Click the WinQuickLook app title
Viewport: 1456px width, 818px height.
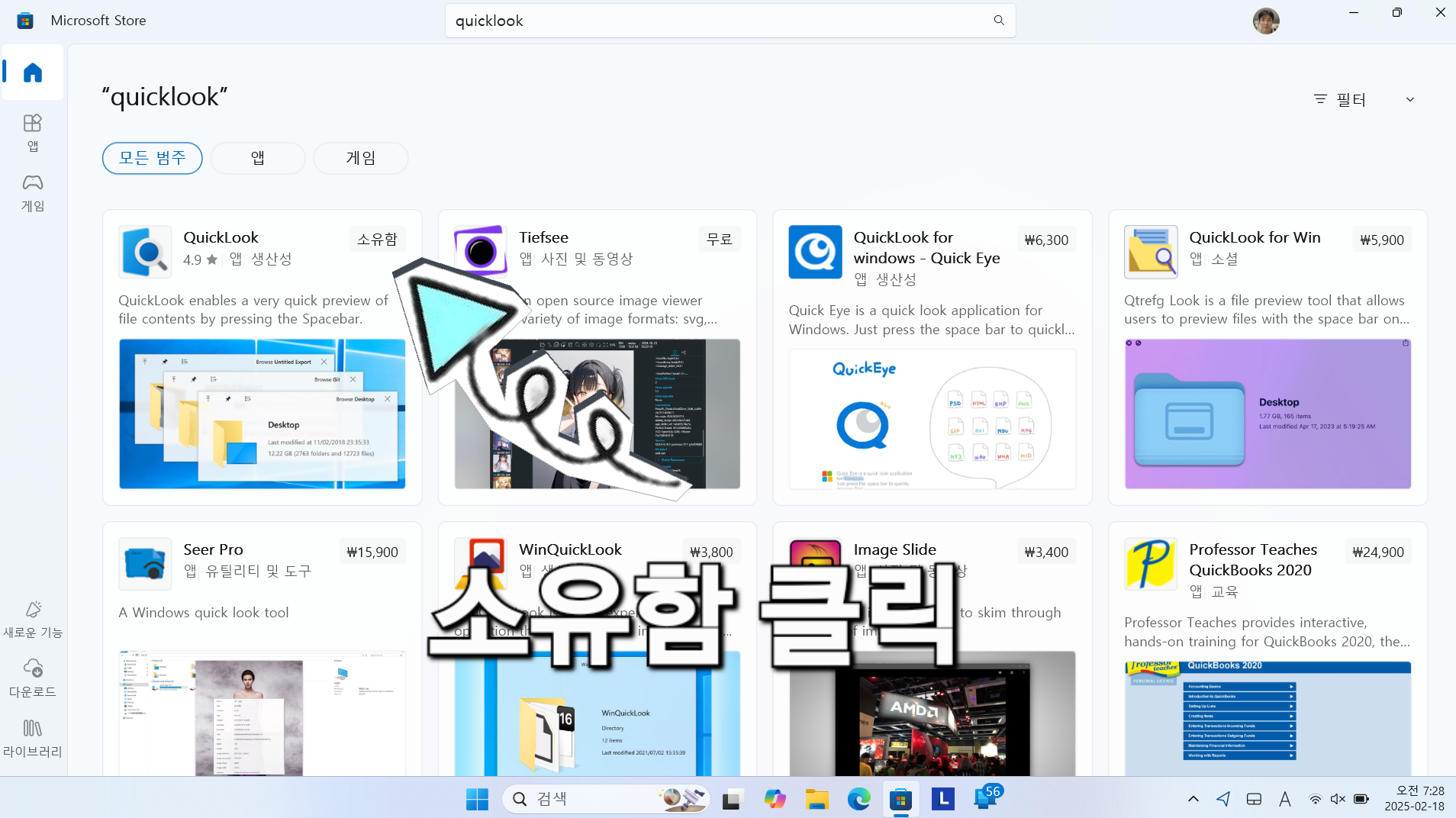[x=570, y=549]
